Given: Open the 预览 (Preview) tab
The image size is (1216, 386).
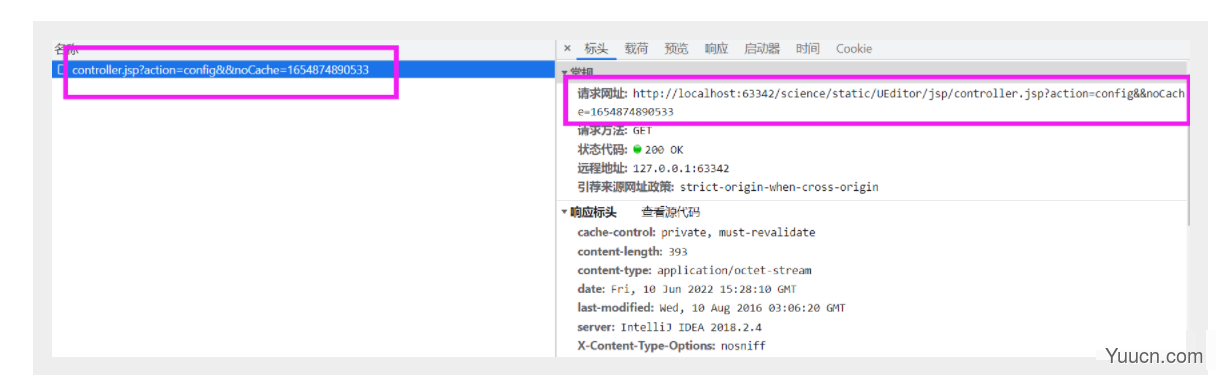Looking at the screenshot, I should pyautogui.click(x=676, y=48).
